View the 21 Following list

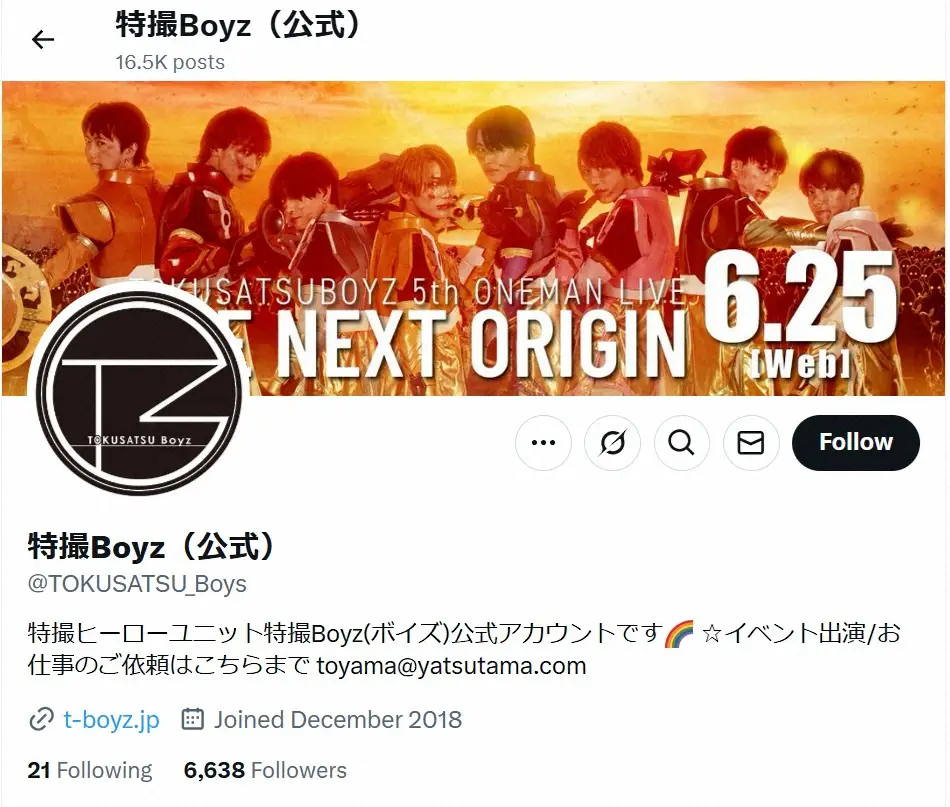click(x=90, y=770)
